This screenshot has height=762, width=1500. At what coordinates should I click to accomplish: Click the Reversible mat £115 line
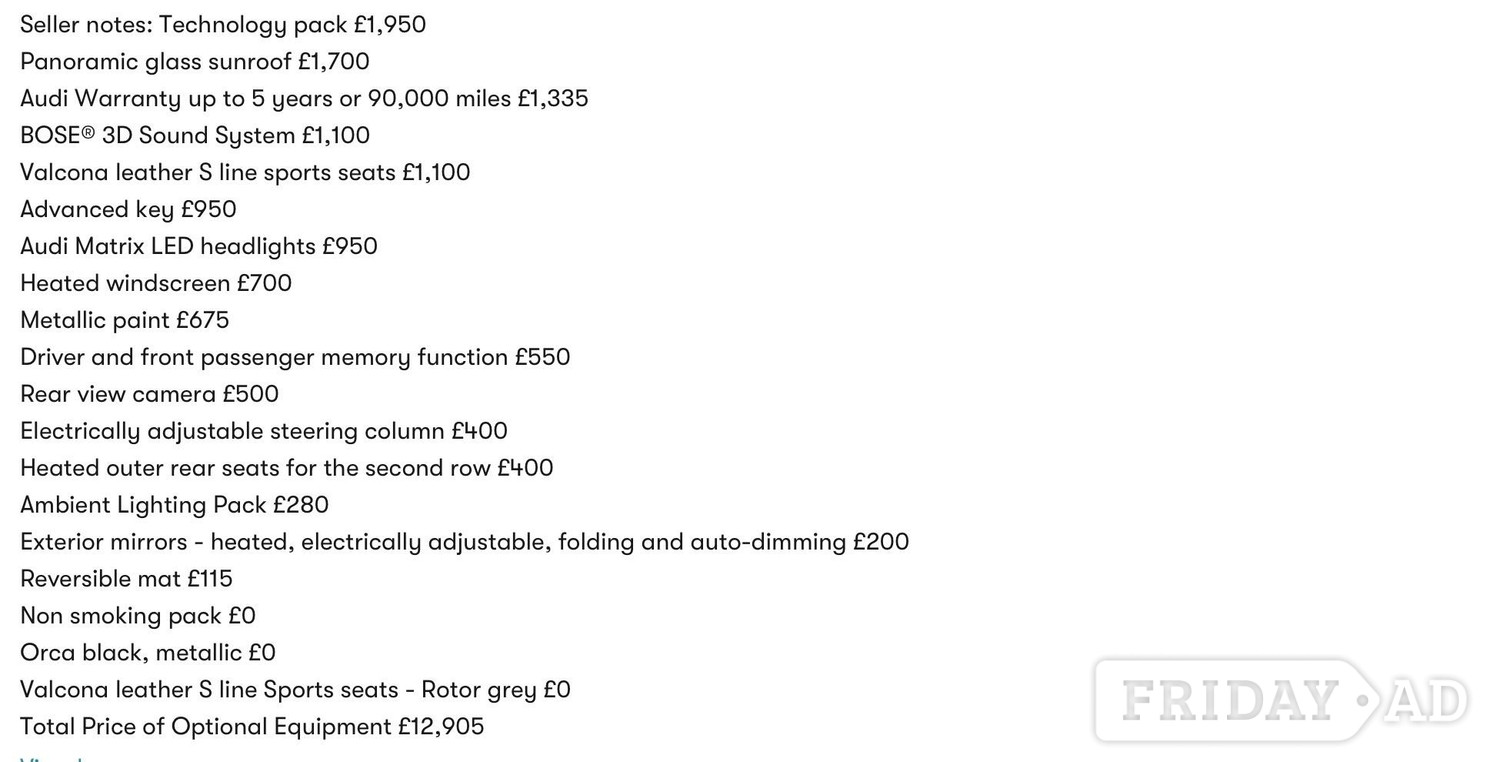coord(126,580)
